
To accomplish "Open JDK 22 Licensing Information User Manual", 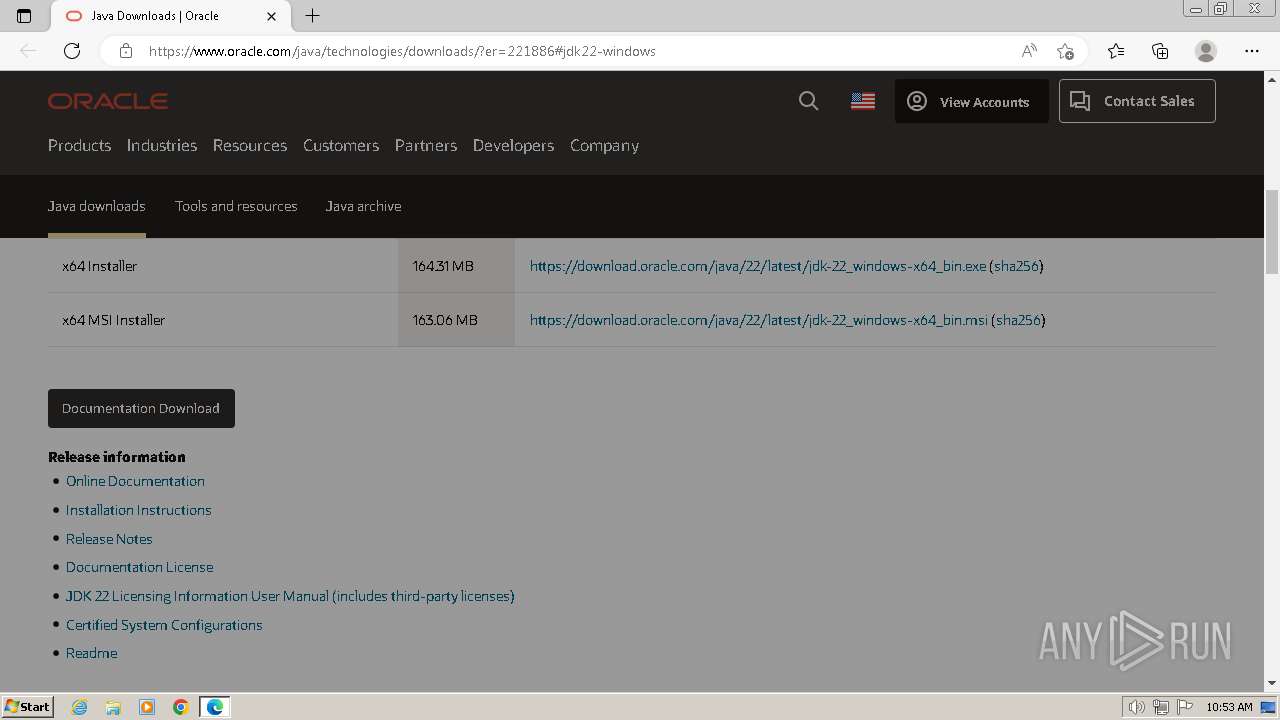I will (x=290, y=596).
